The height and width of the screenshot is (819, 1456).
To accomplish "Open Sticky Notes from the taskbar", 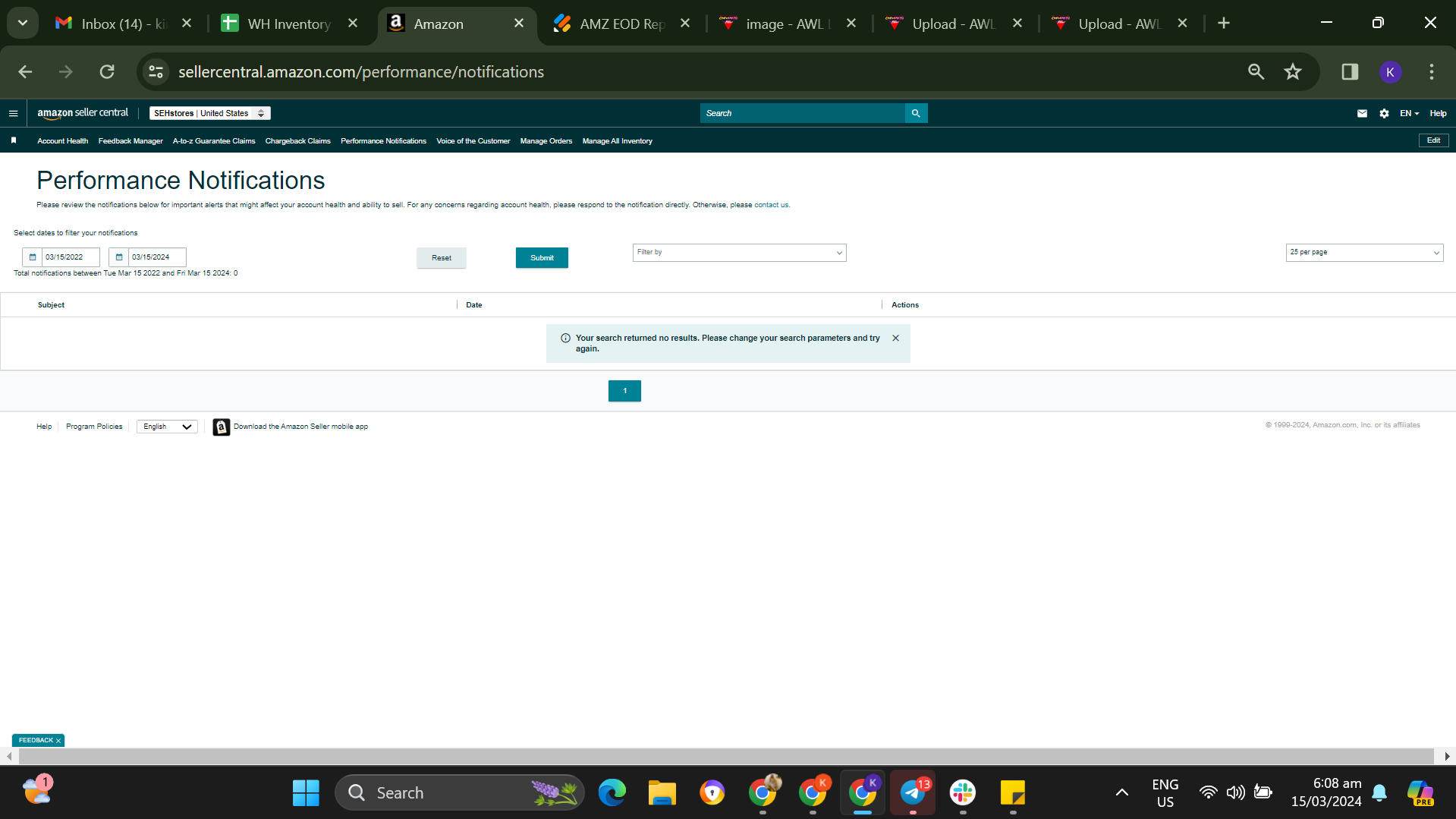I will (x=1012, y=793).
